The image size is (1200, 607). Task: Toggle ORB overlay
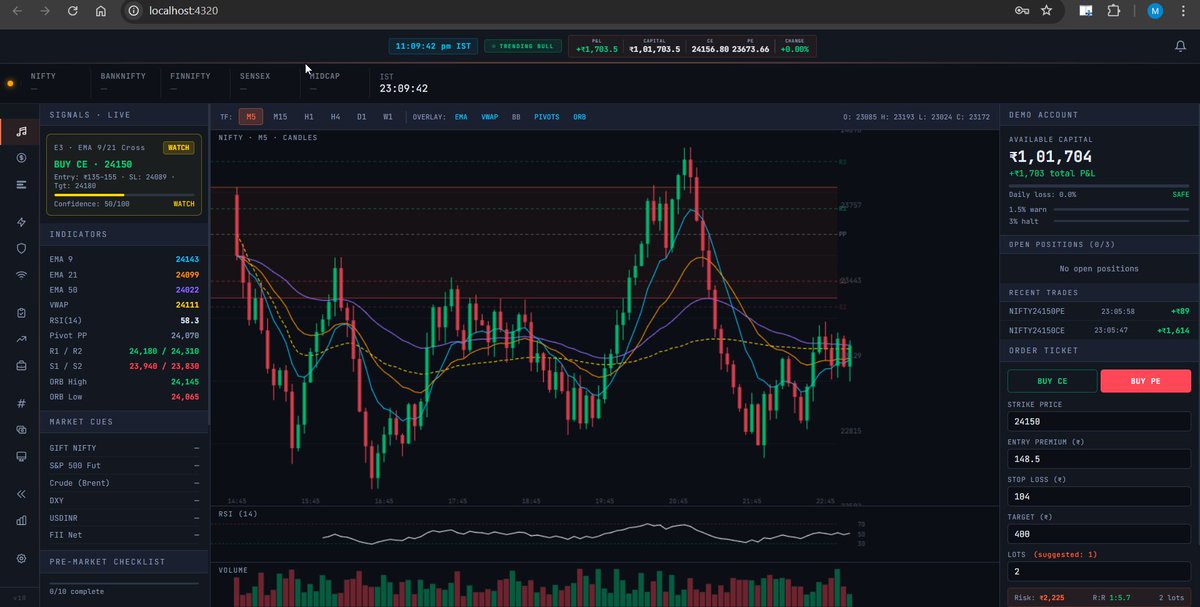coord(580,117)
